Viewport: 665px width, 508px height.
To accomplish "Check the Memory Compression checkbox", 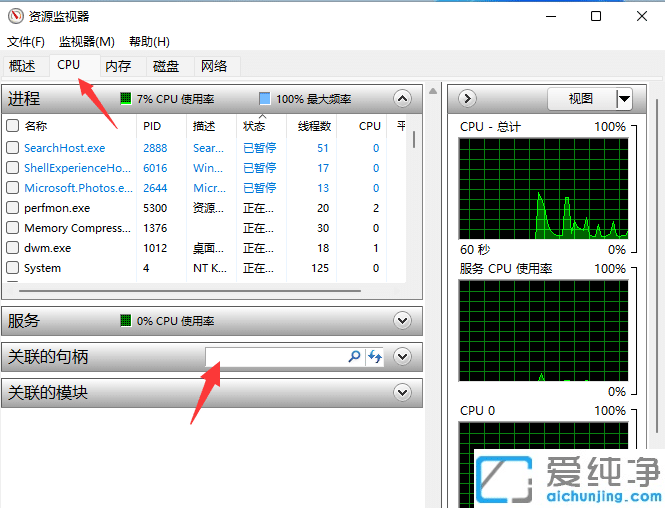I will [13, 228].
